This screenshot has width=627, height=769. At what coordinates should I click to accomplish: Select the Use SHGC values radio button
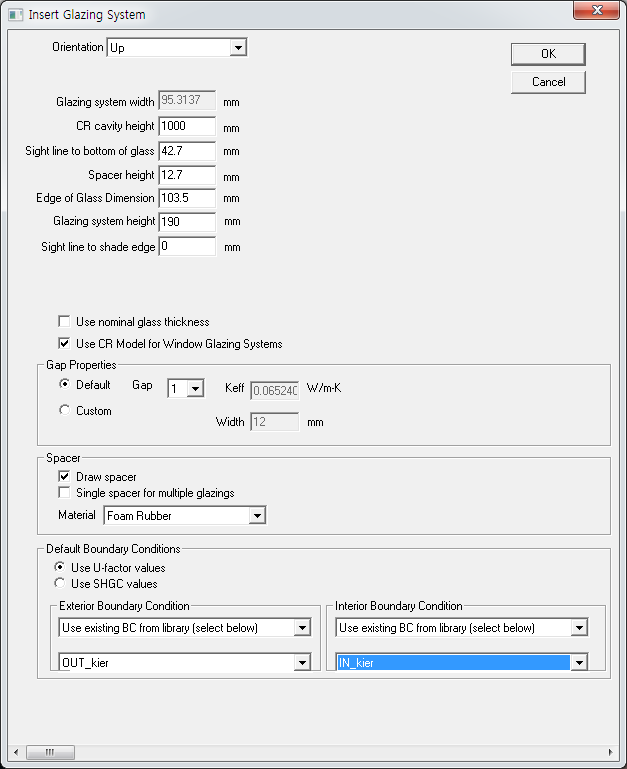(x=60, y=583)
